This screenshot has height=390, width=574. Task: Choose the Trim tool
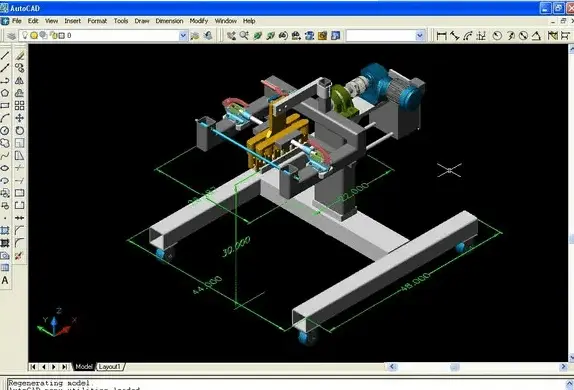point(19,168)
